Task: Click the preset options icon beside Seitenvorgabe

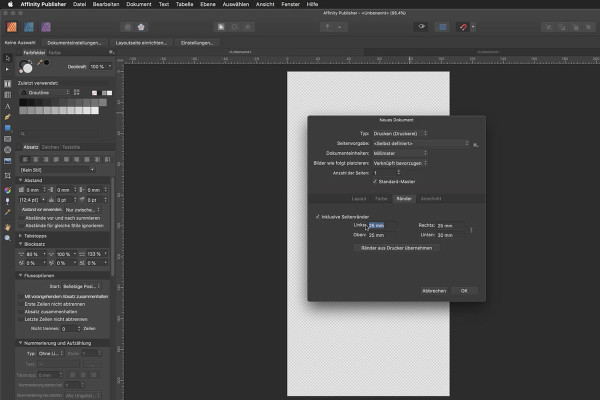Action: point(475,145)
